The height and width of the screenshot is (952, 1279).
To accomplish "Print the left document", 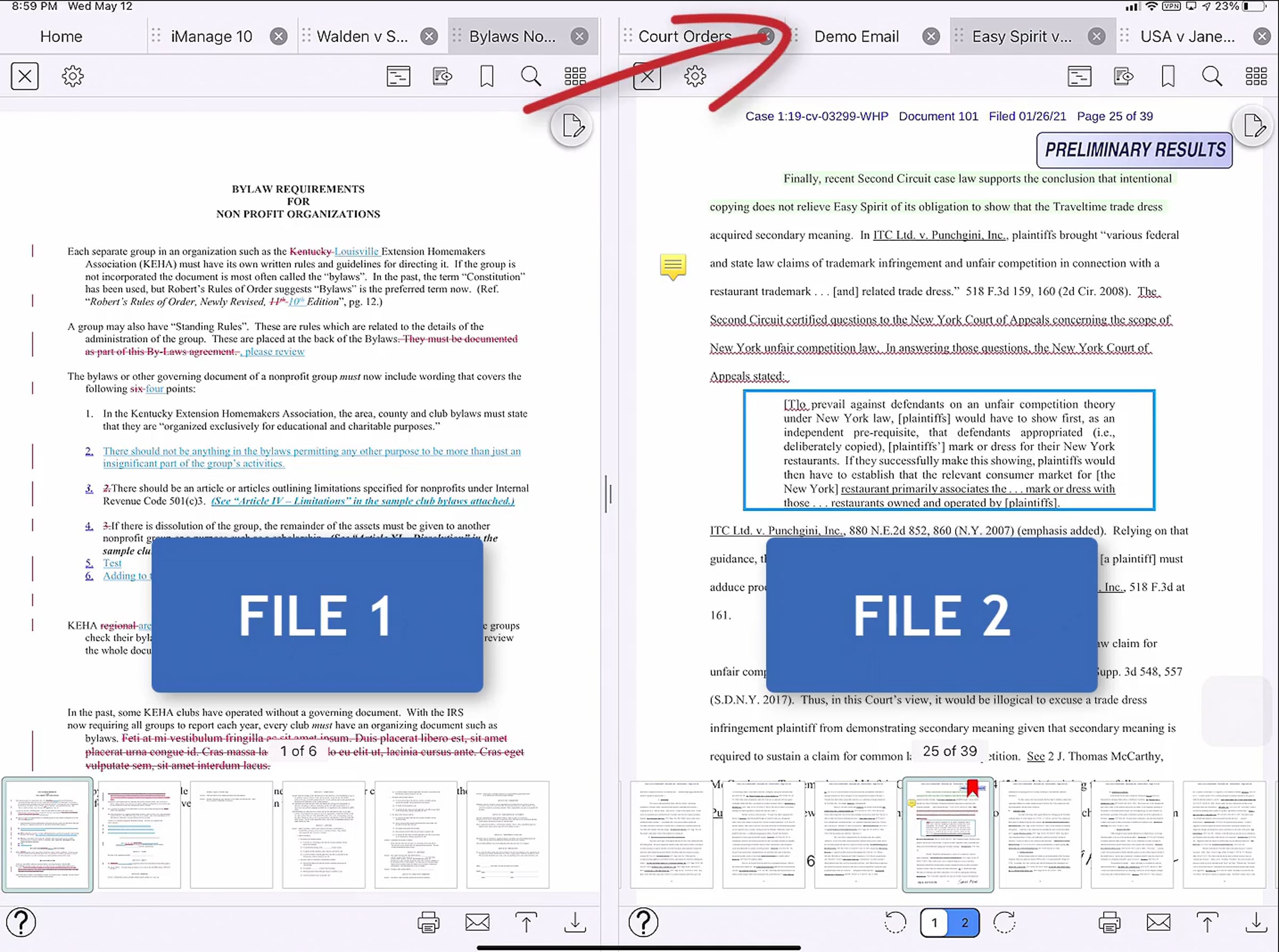I will pyautogui.click(x=428, y=923).
